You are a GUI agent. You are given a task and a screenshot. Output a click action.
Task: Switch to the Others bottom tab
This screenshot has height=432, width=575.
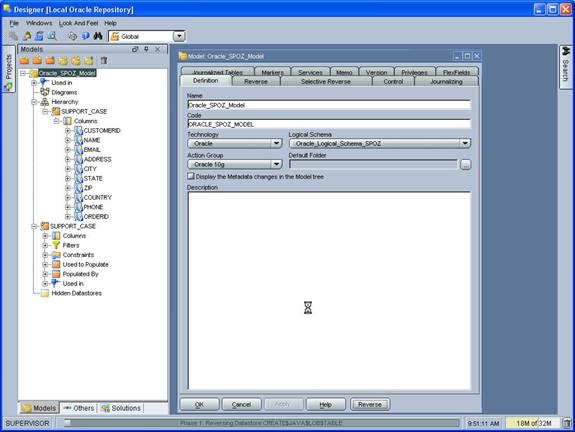click(x=78, y=408)
